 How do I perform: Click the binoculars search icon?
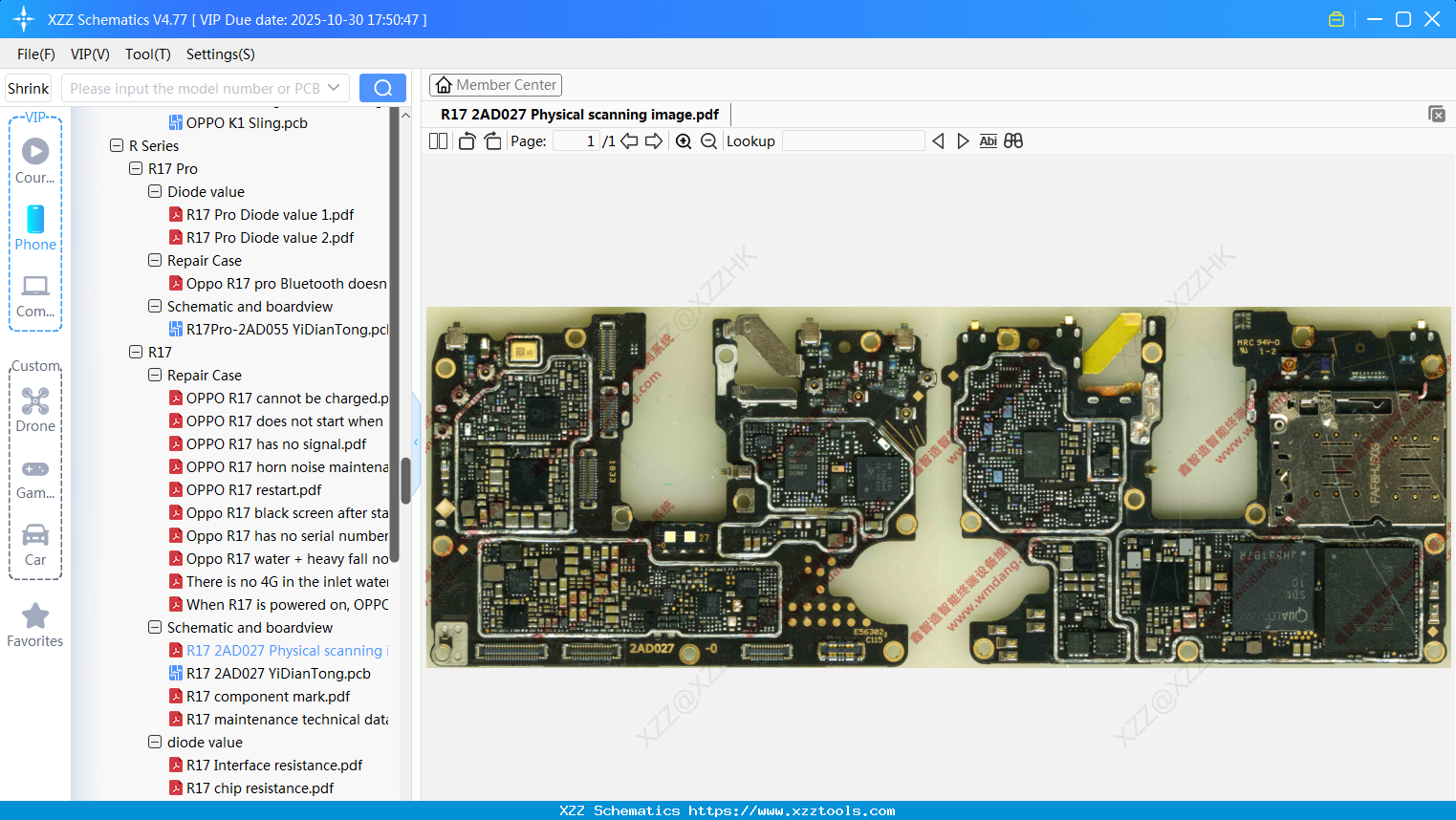pyautogui.click(x=1013, y=141)
